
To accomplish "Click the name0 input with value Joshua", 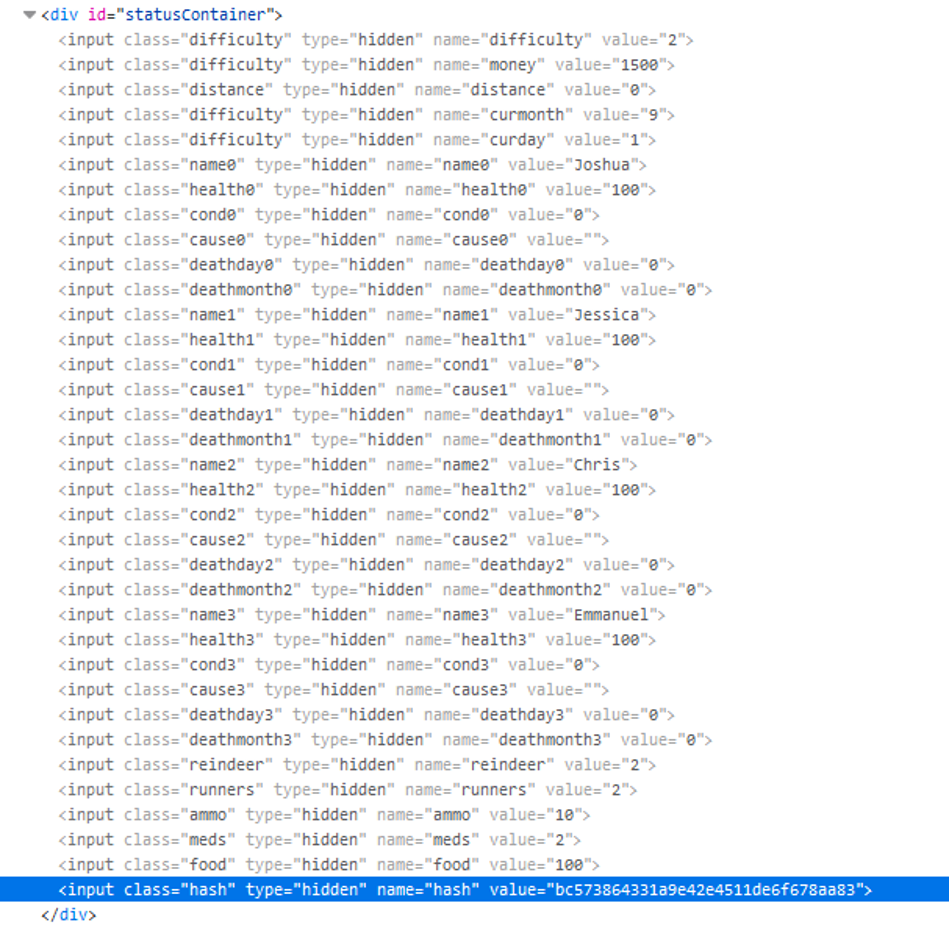I will point(352,165).
